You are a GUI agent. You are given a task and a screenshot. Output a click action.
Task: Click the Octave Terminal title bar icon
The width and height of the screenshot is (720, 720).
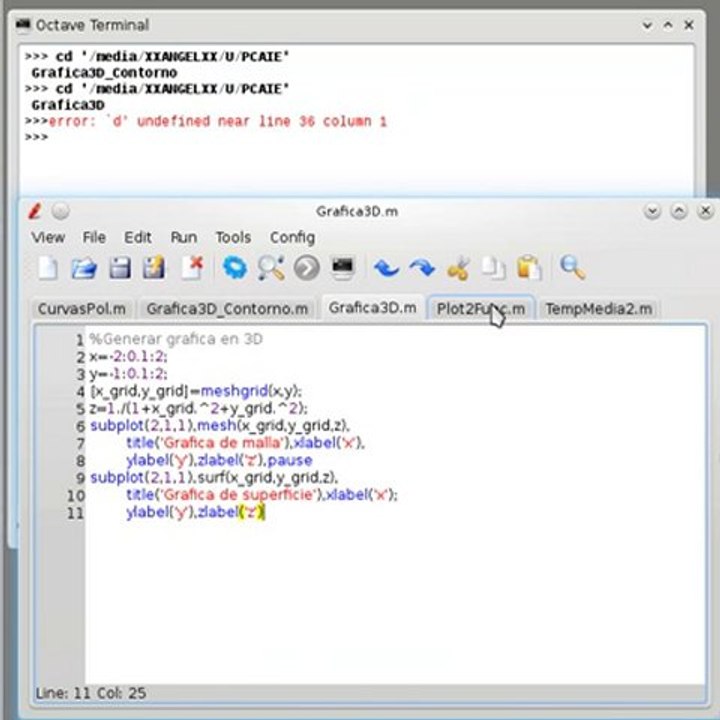tap(23, 24)
